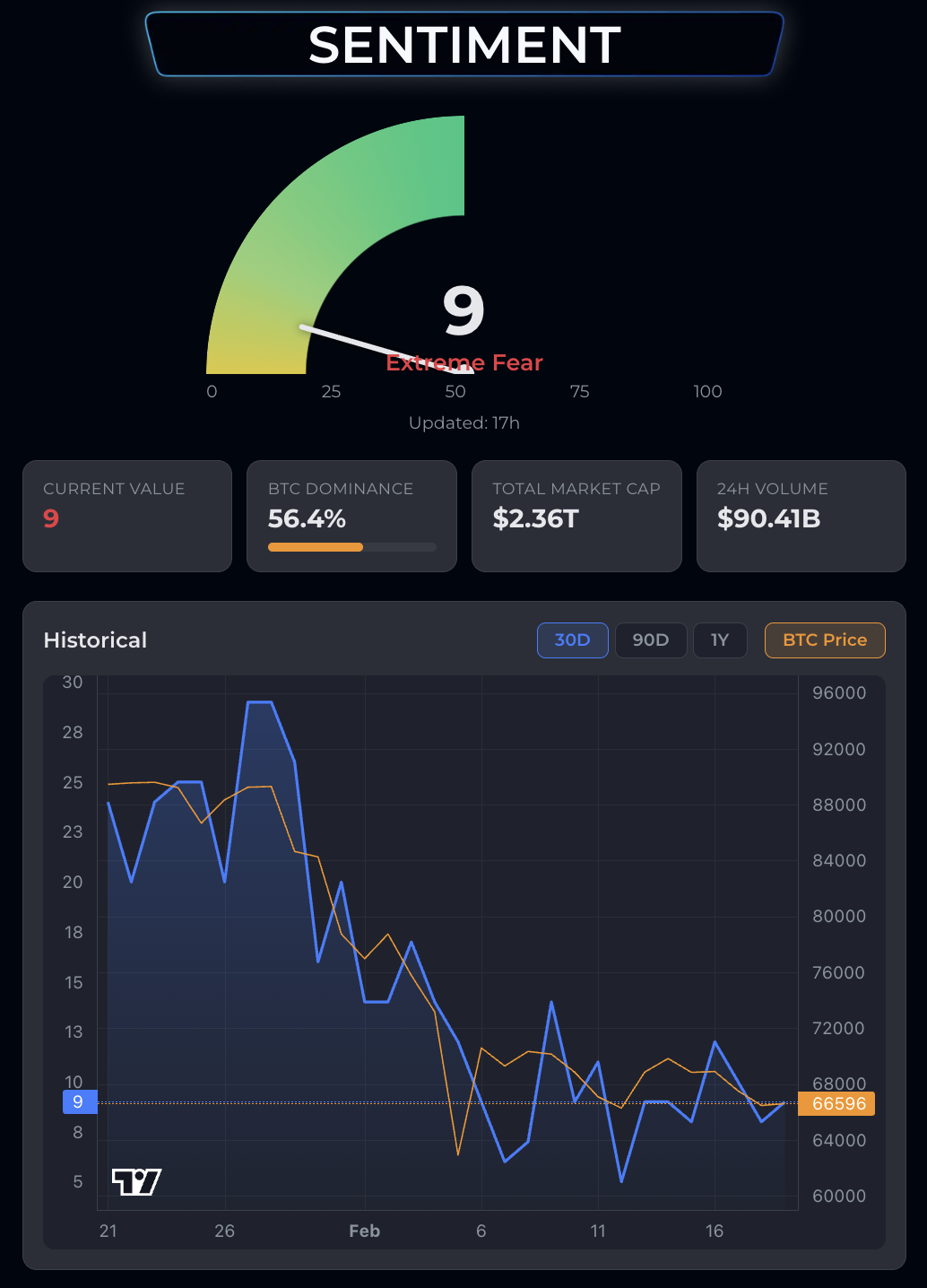
Task: Click the red Extreme Fear label
Action: click(x=464, y=362)
